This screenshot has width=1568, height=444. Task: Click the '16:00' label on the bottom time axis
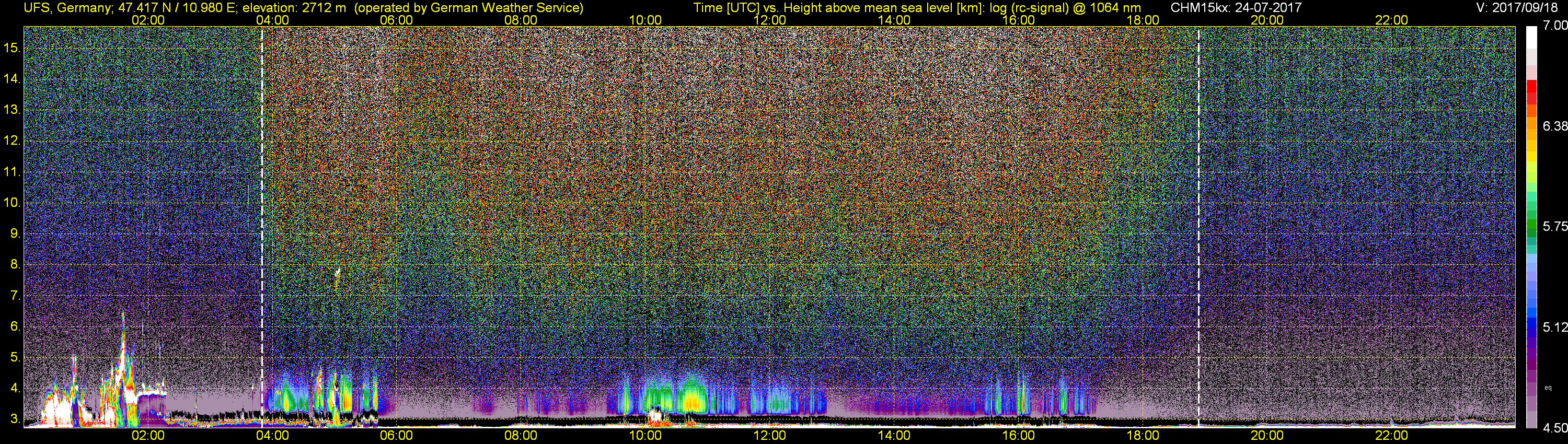pos(1018,436)
